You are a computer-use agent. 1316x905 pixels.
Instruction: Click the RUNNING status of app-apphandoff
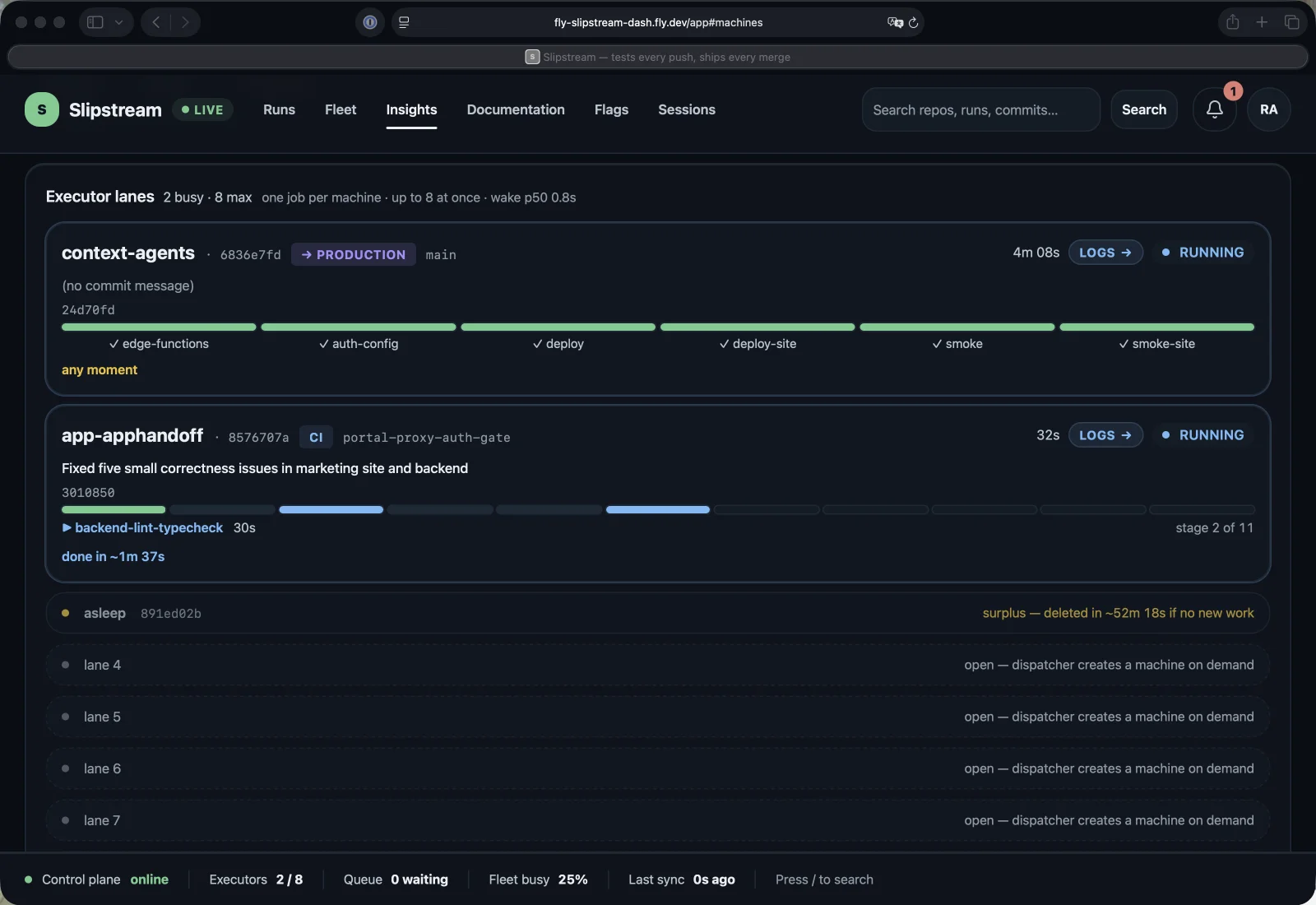(x=1203, y=435)
